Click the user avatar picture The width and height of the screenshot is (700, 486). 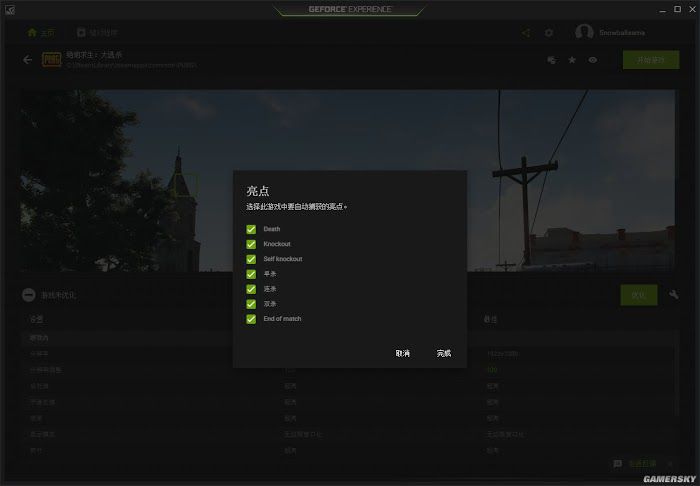(584, 32)
